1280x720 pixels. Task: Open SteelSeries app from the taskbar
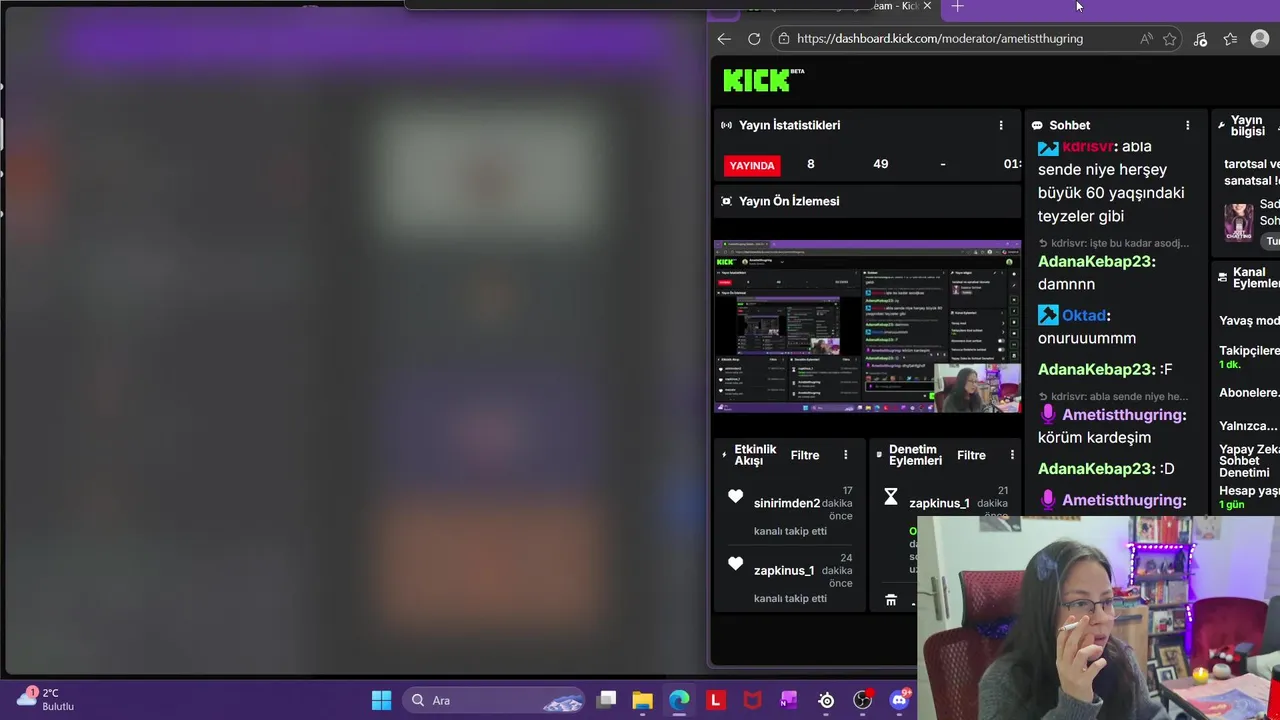[826, 700]
